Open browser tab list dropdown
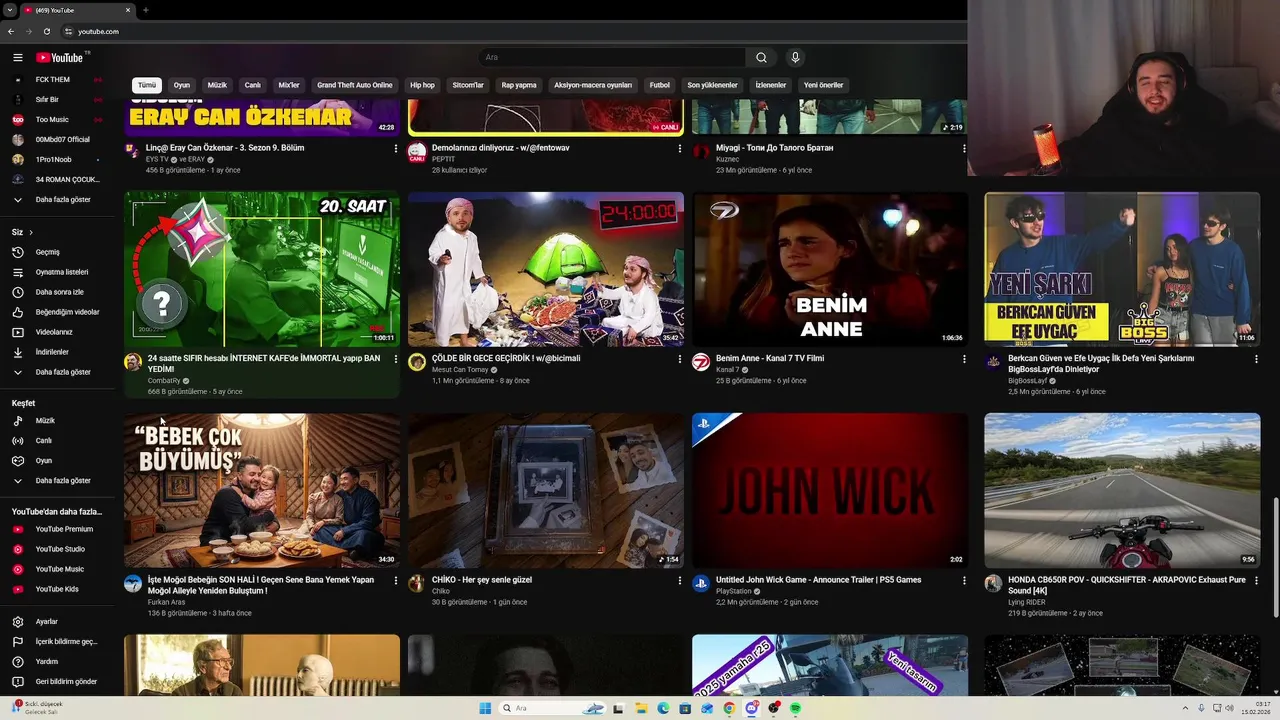This screenshot has height=720, width=1280. point(9,10)
